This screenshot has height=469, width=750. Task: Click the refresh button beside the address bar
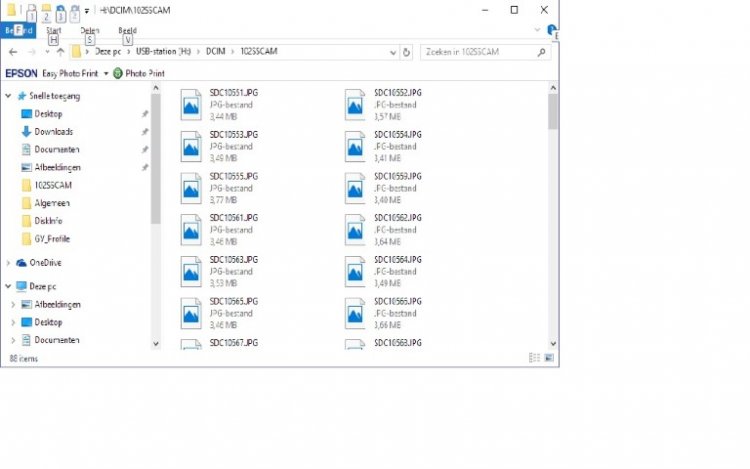click(406, 52)
